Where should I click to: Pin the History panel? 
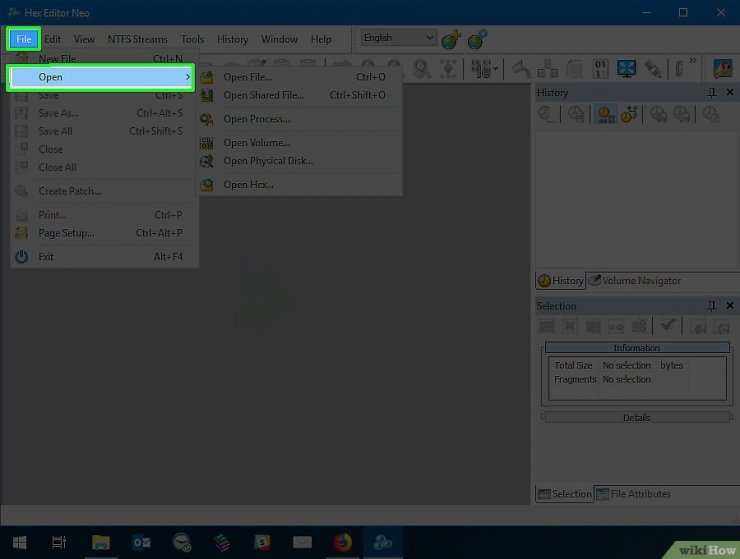pyautogui.click(x=712, y=93)
